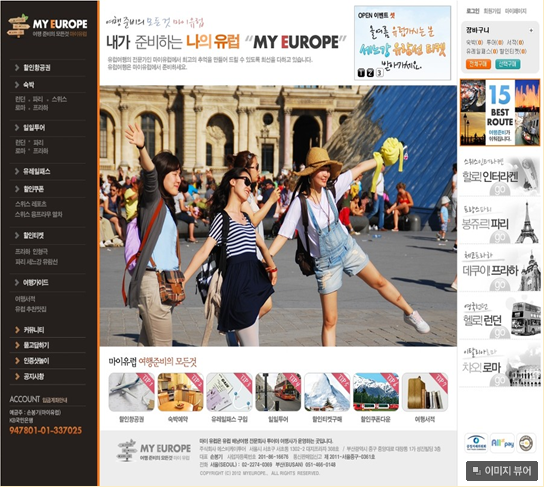Open the 인증샷놀이 sidebar link

pos(36,361)
